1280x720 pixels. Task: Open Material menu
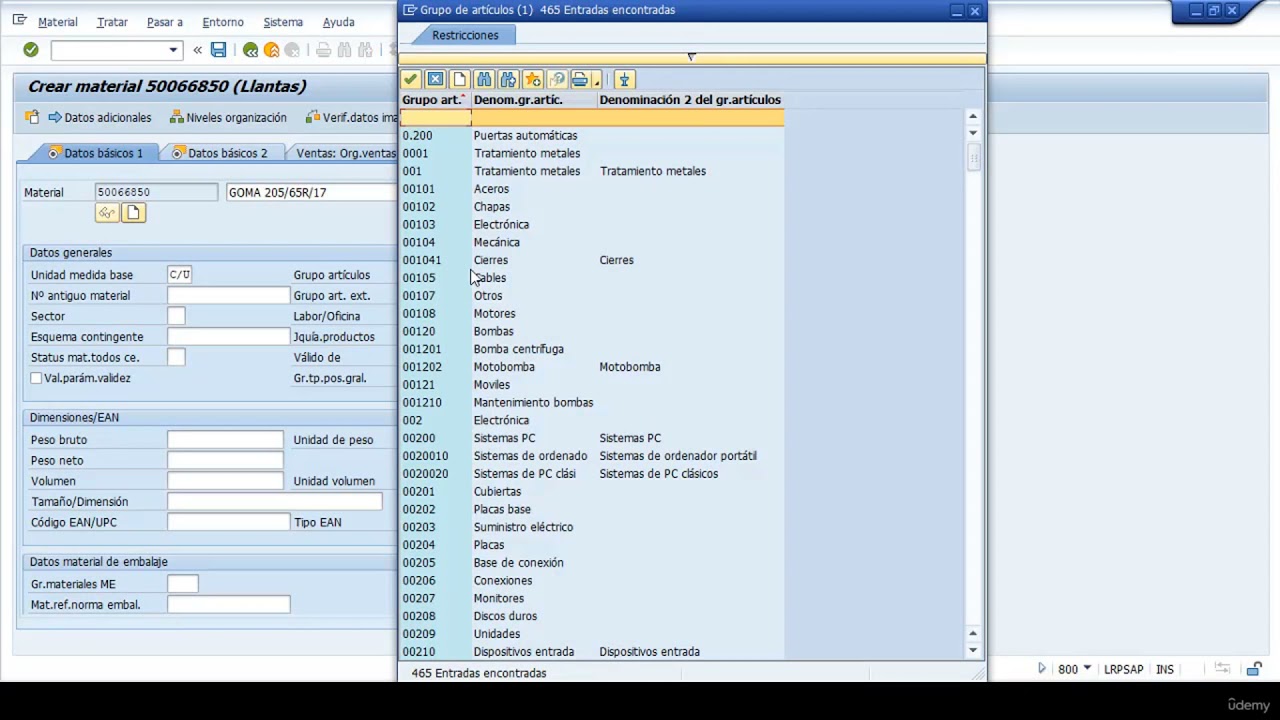point(57,22)
